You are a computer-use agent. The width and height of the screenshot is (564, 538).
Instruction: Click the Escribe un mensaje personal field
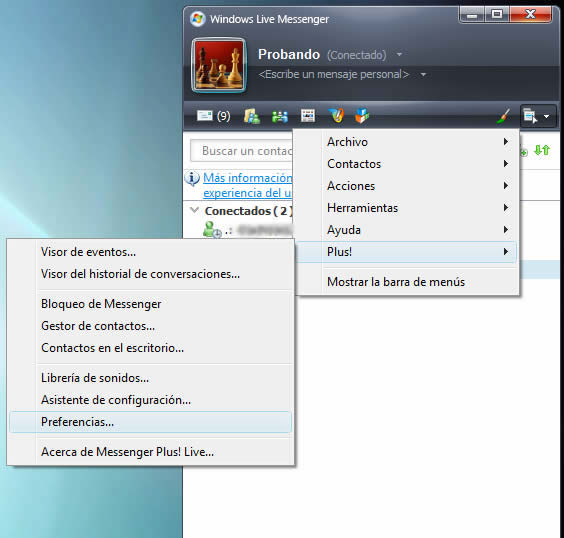coord(334,74)
